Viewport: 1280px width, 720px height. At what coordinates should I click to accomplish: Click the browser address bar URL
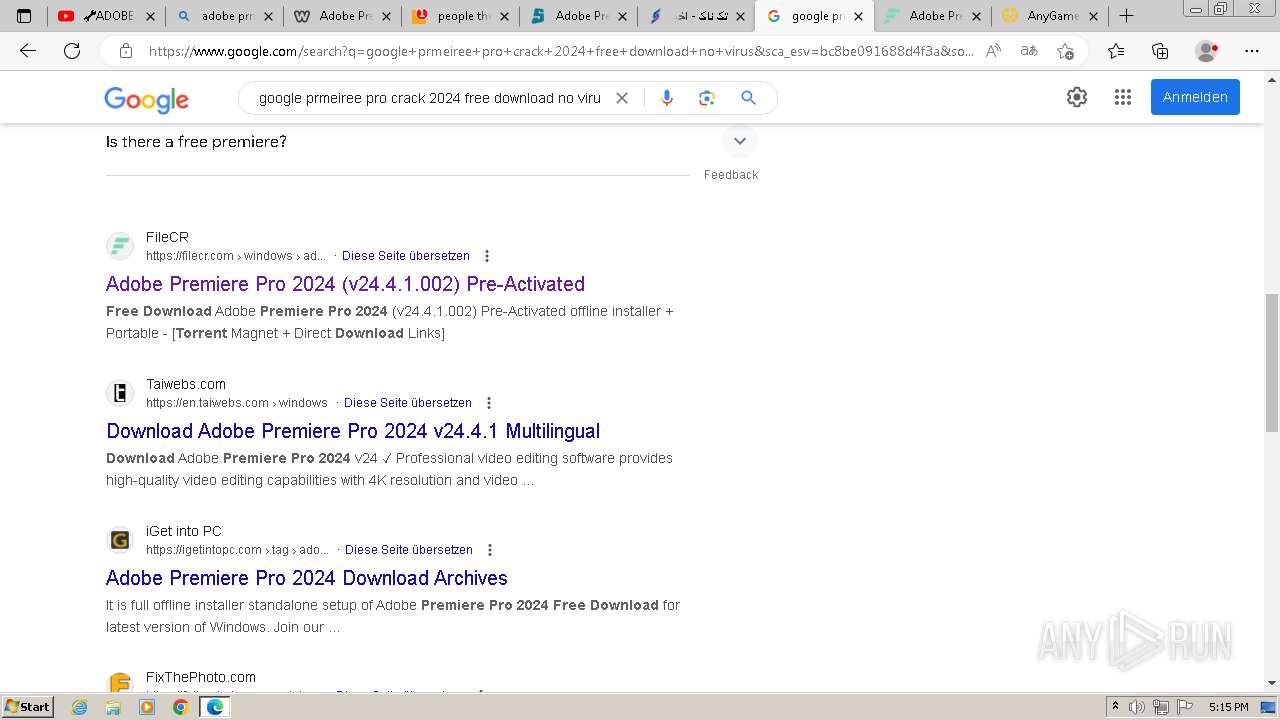click(560, 51)
